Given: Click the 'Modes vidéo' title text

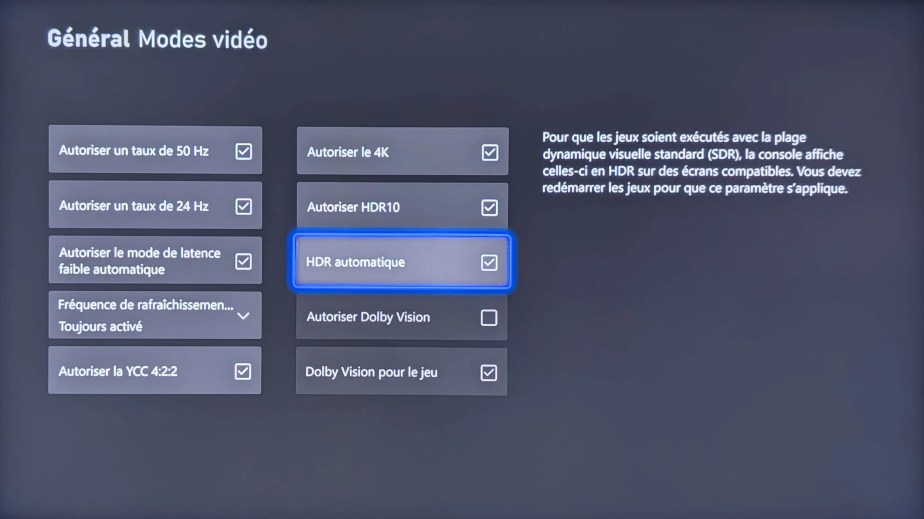Looking at the screenshot, I should coord(203,39).
